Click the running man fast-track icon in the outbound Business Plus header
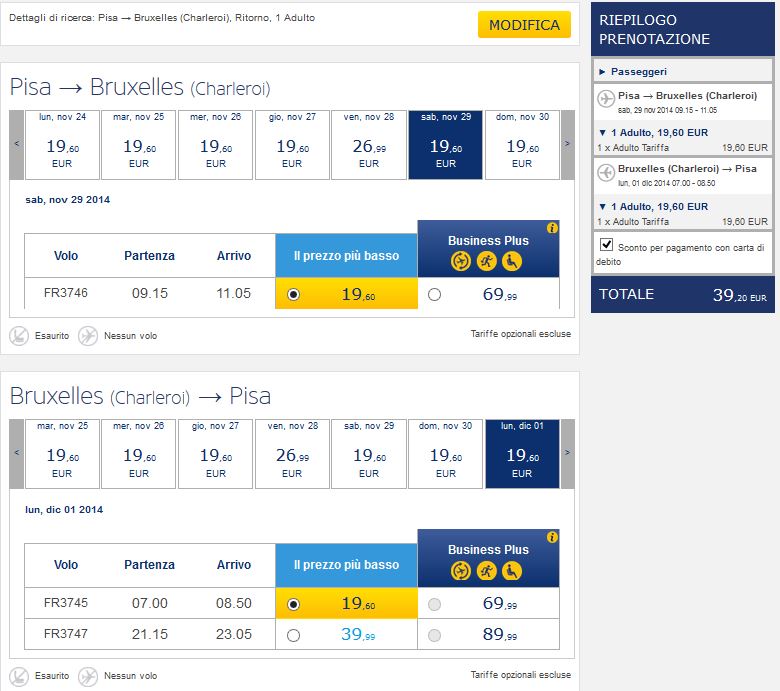 click(486, 262)
